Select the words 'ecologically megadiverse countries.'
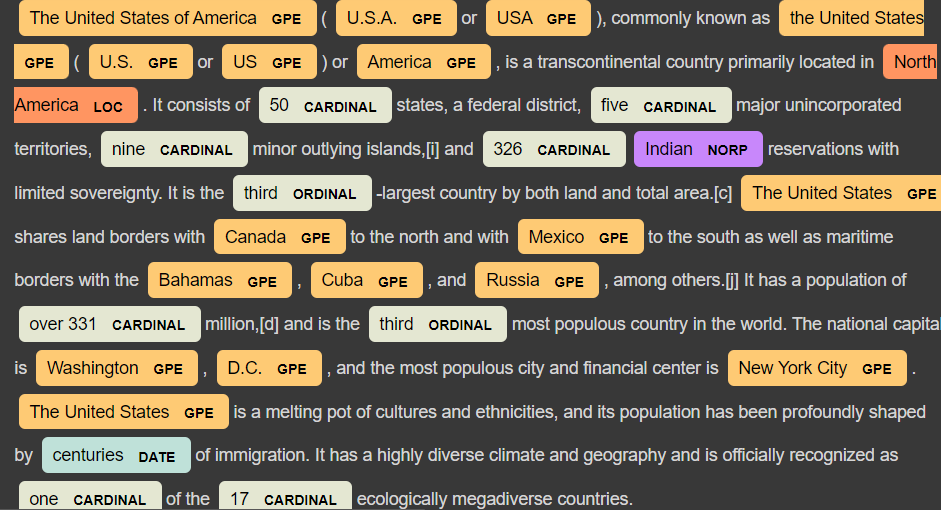Image resolution: width=941 pixels, height=510 pixels. (x=495, y=499)
